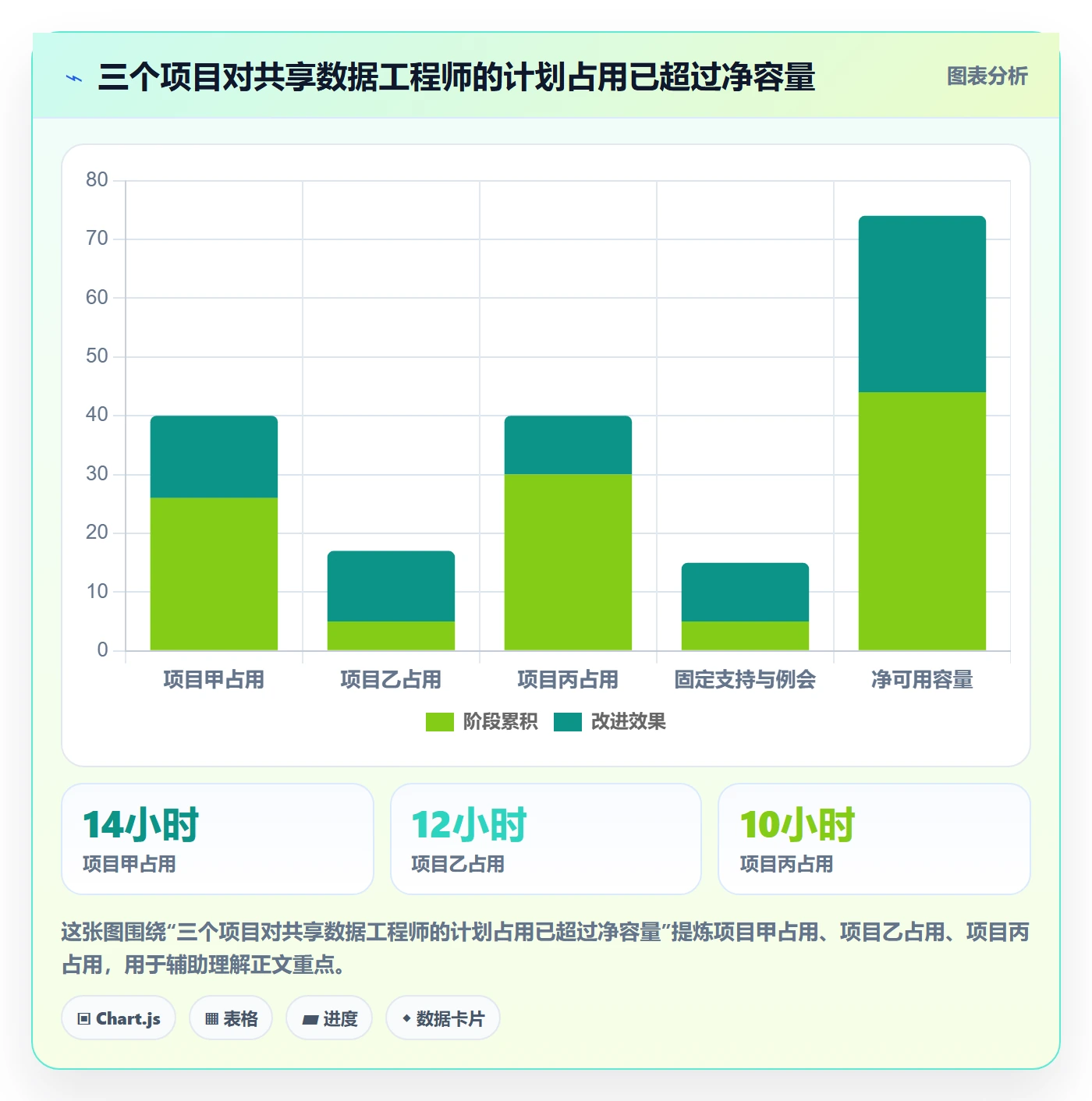The height and width of the screenshot is (1101, 1092).
Task: Click the y-axis tick label 50
Action: (x=97, y=356)
